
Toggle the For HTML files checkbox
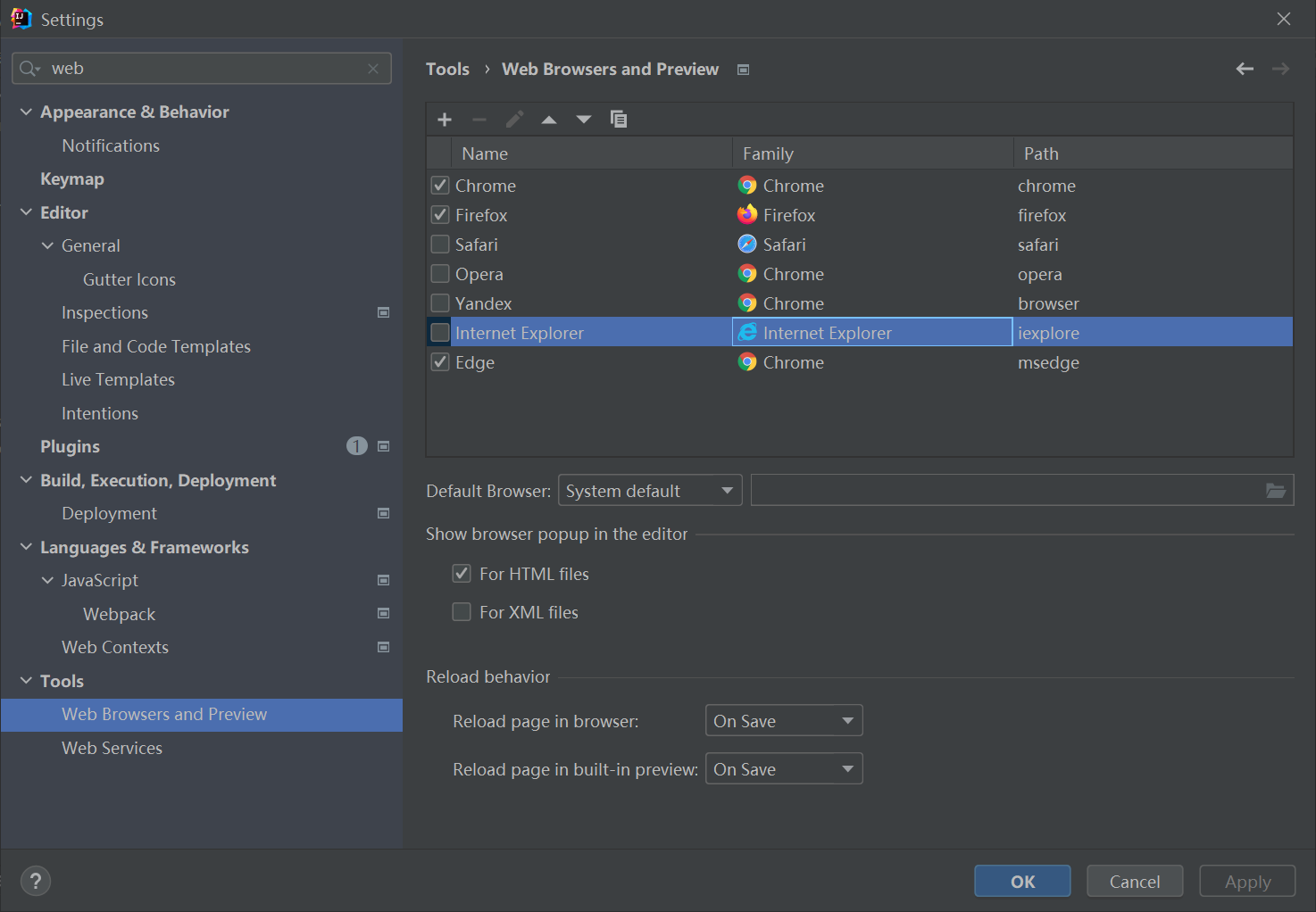pos(462,574)
